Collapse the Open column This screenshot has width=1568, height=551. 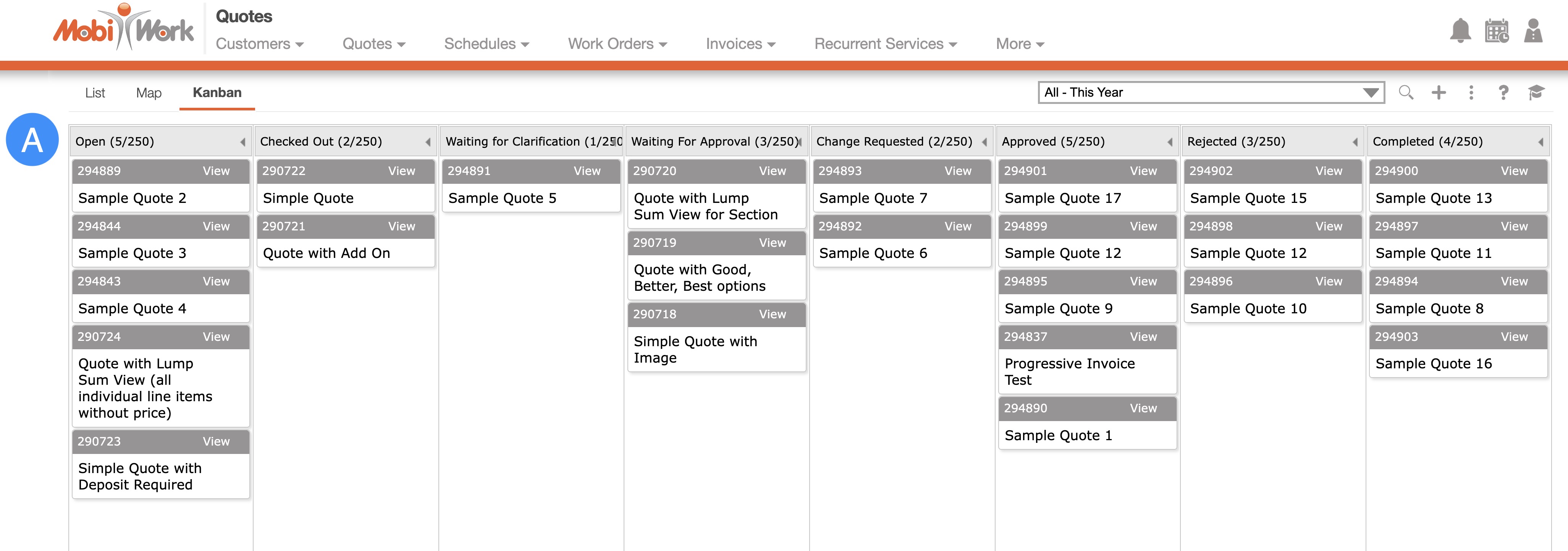click(242, 142)
